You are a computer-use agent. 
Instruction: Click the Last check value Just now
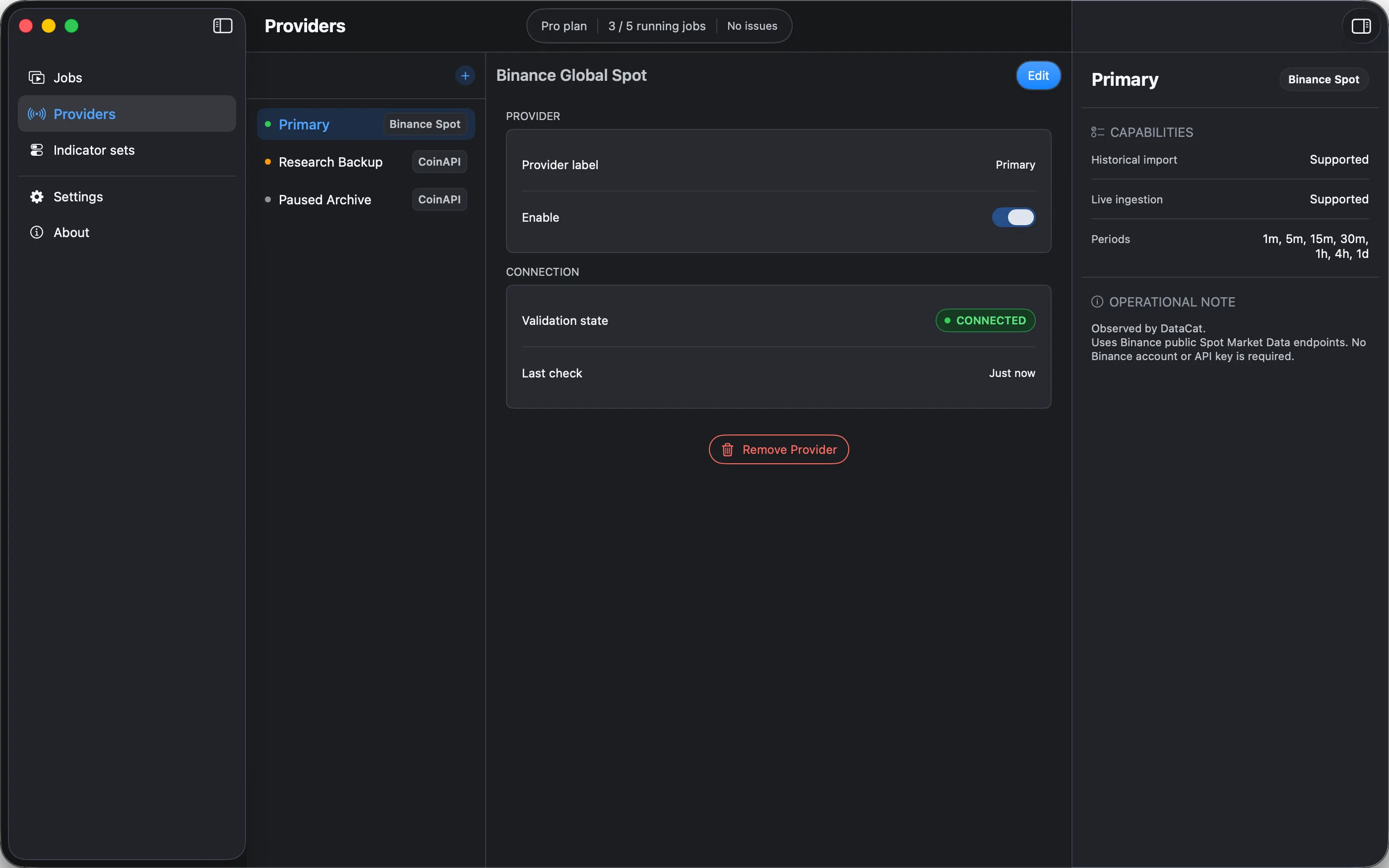pyautogui.click(x=1012, y=373)
